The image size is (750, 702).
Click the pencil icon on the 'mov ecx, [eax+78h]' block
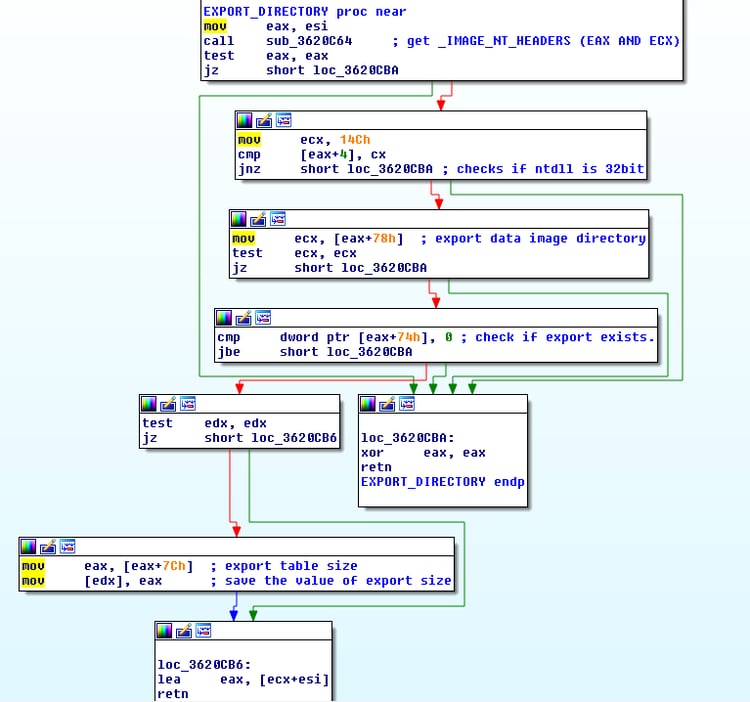pyautogui.click(x=258, y=218)
